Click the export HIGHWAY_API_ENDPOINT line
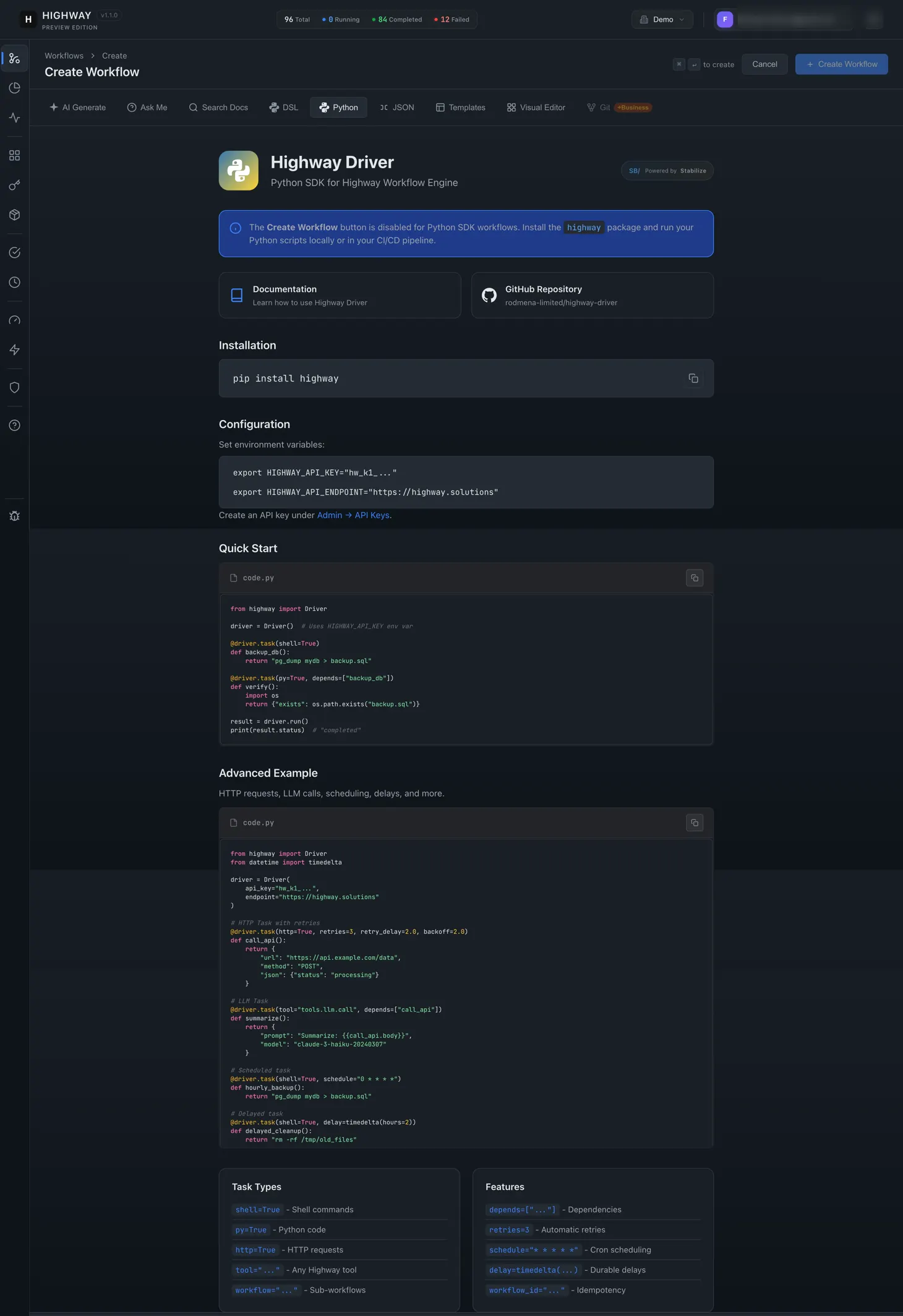The width and height of the screenshot is (903, 1316). coord(366,492)
